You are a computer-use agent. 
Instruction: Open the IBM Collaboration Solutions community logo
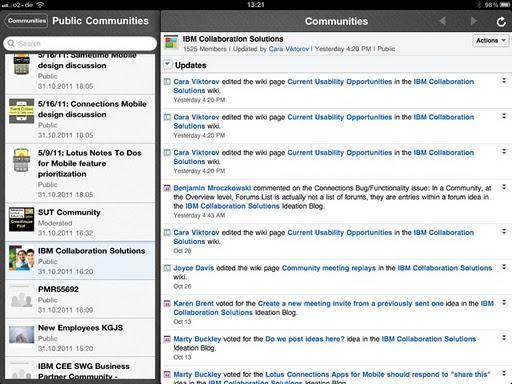[x=171, y=43]
